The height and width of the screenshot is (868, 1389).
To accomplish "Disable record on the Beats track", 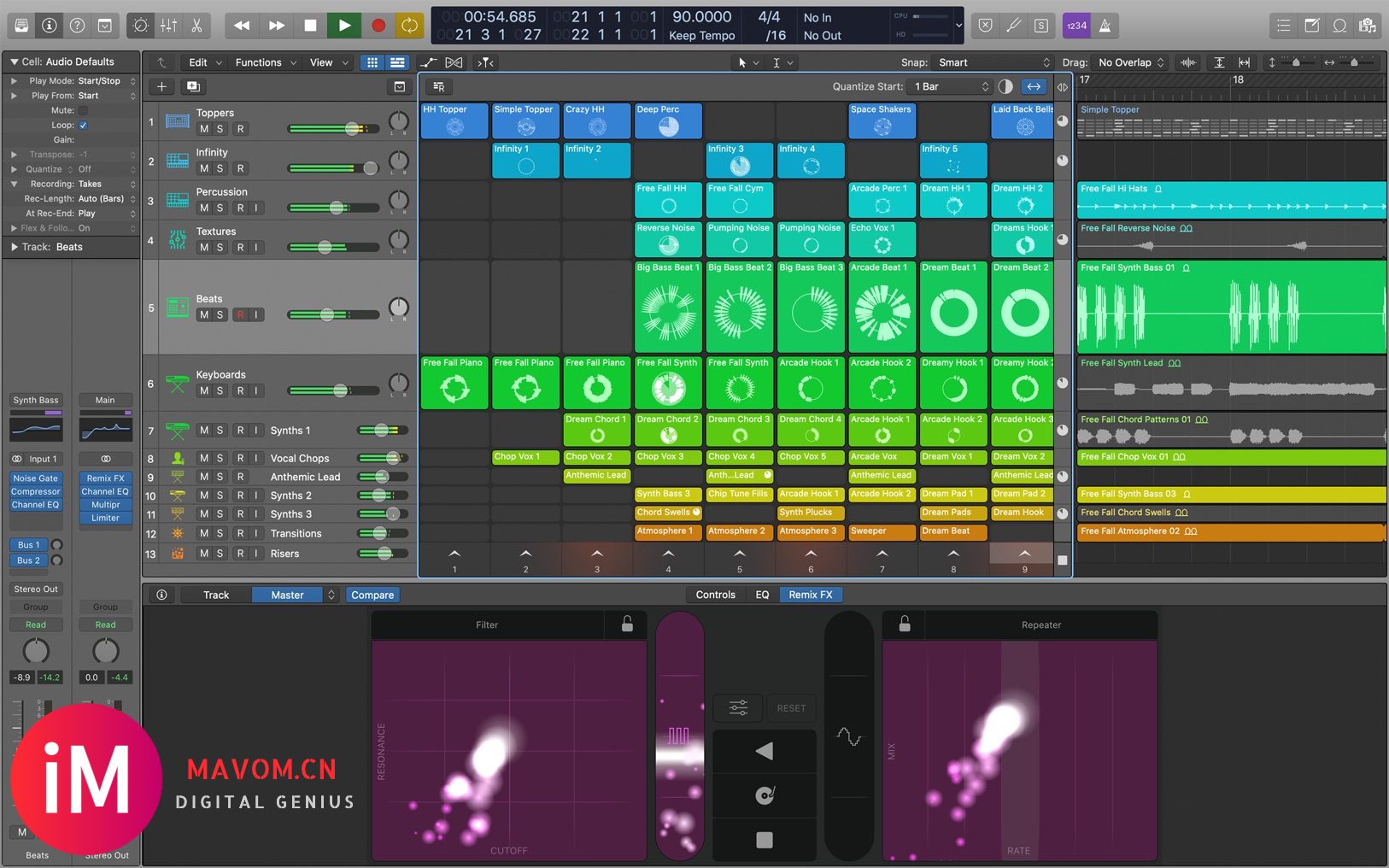I will tap(240, 314).
